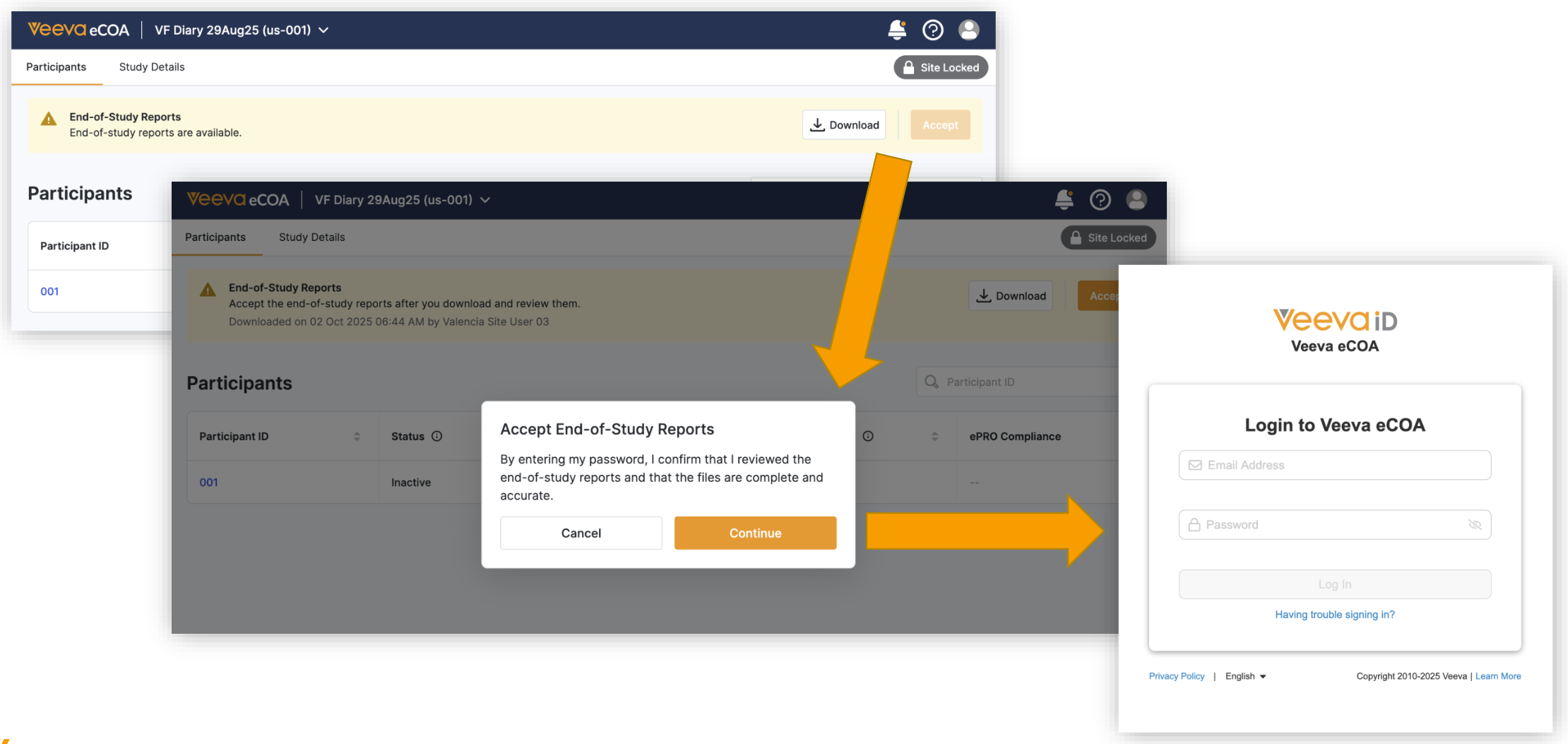Sort by Participant ID column arrows

pyautogui.click(x=357, y=437)
